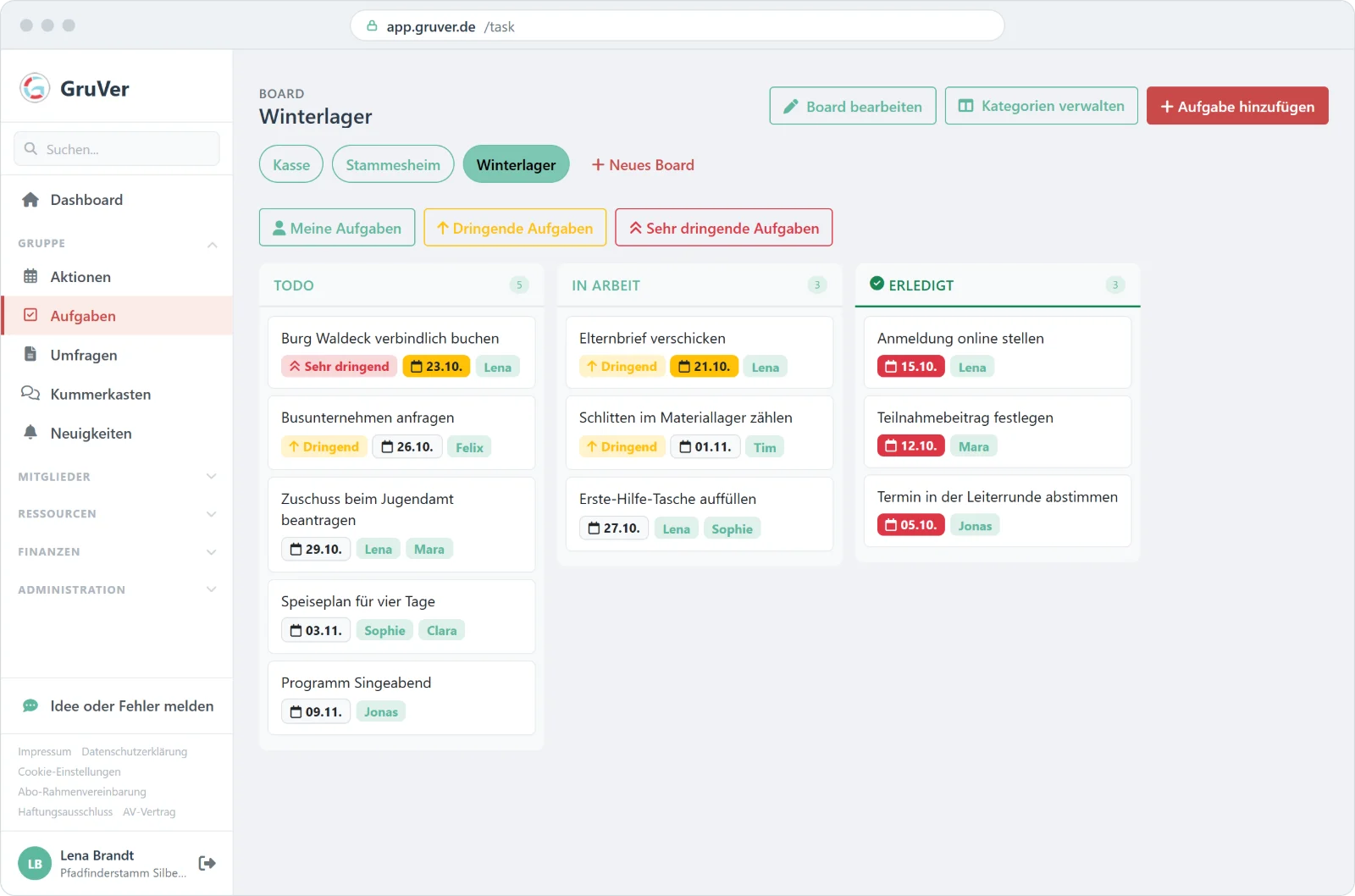1355x896 pixels.
Task: Open the Datenschutzerklärung link
Action: point(135,751)
